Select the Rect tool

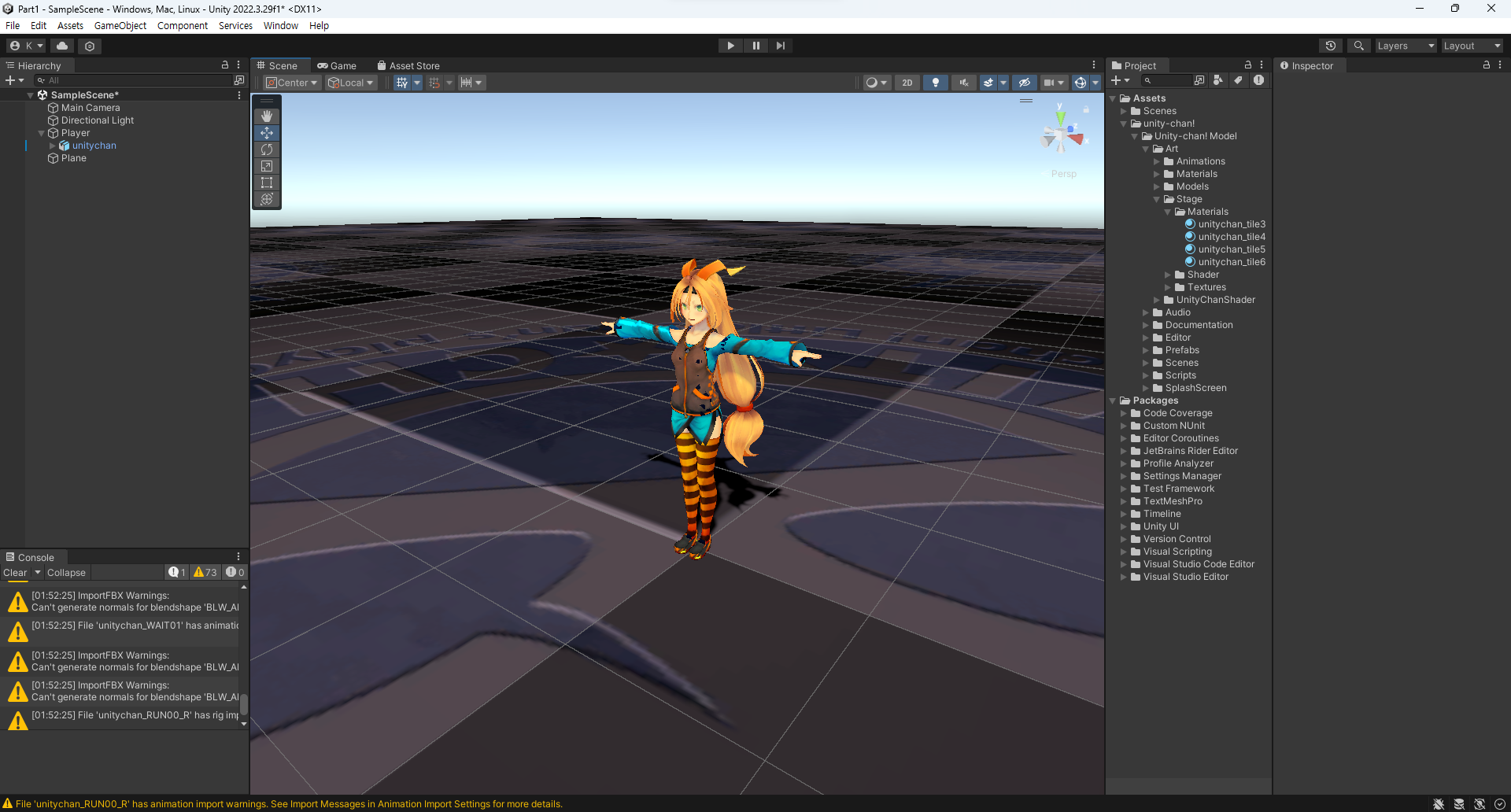[267, 183]
